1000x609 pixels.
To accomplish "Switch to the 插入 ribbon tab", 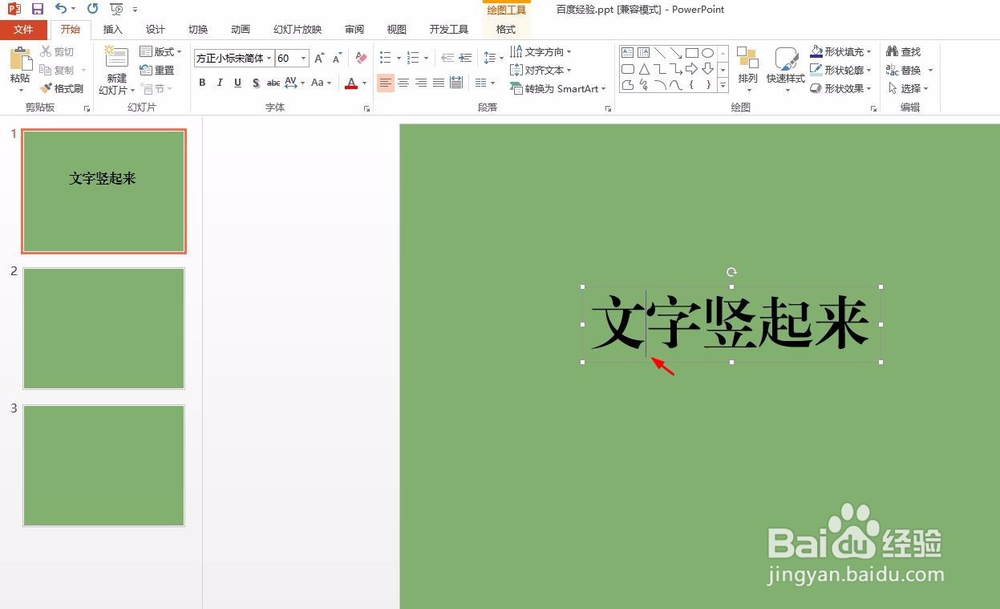I will pyautogui.click(x=112, y=29).
